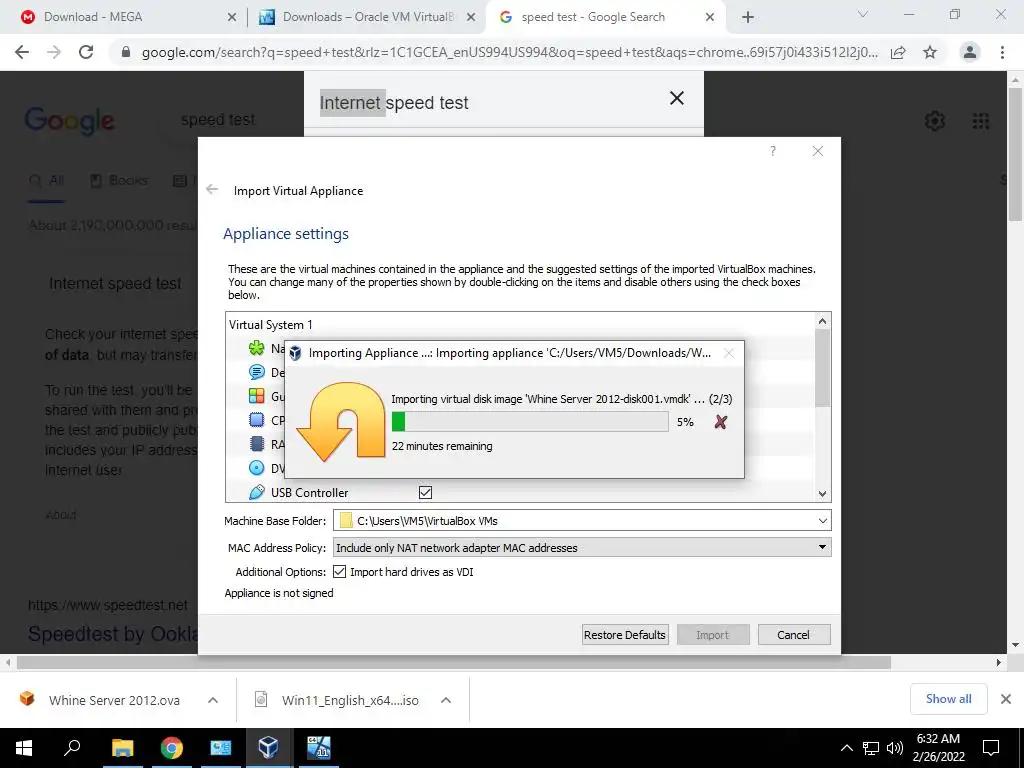Click the Name clover icon in list
Image resolution: width=1024 pixels, height=768 pixels.
coord(257,348)
